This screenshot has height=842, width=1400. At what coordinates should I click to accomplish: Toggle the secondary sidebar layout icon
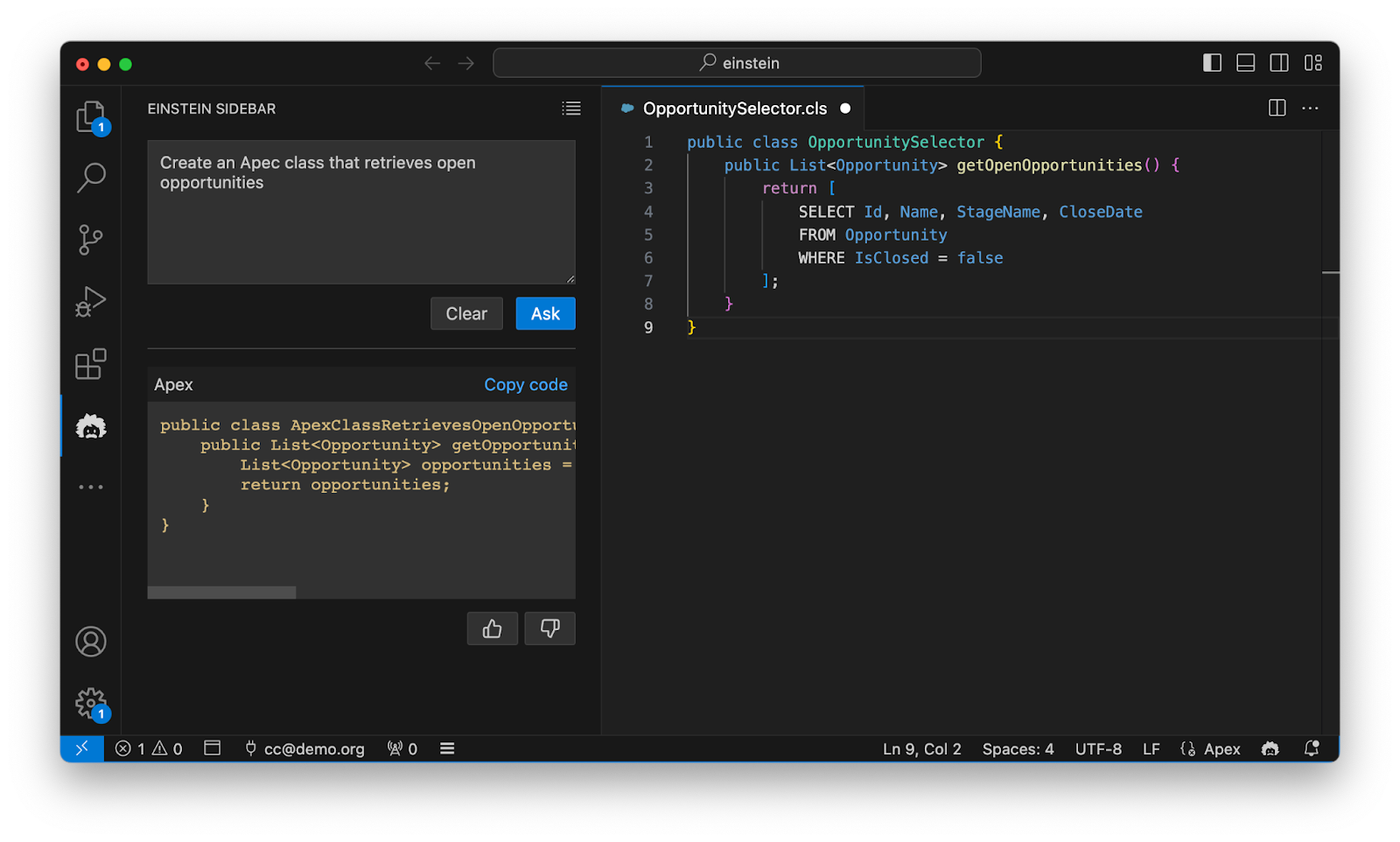tap(1279, 63)
